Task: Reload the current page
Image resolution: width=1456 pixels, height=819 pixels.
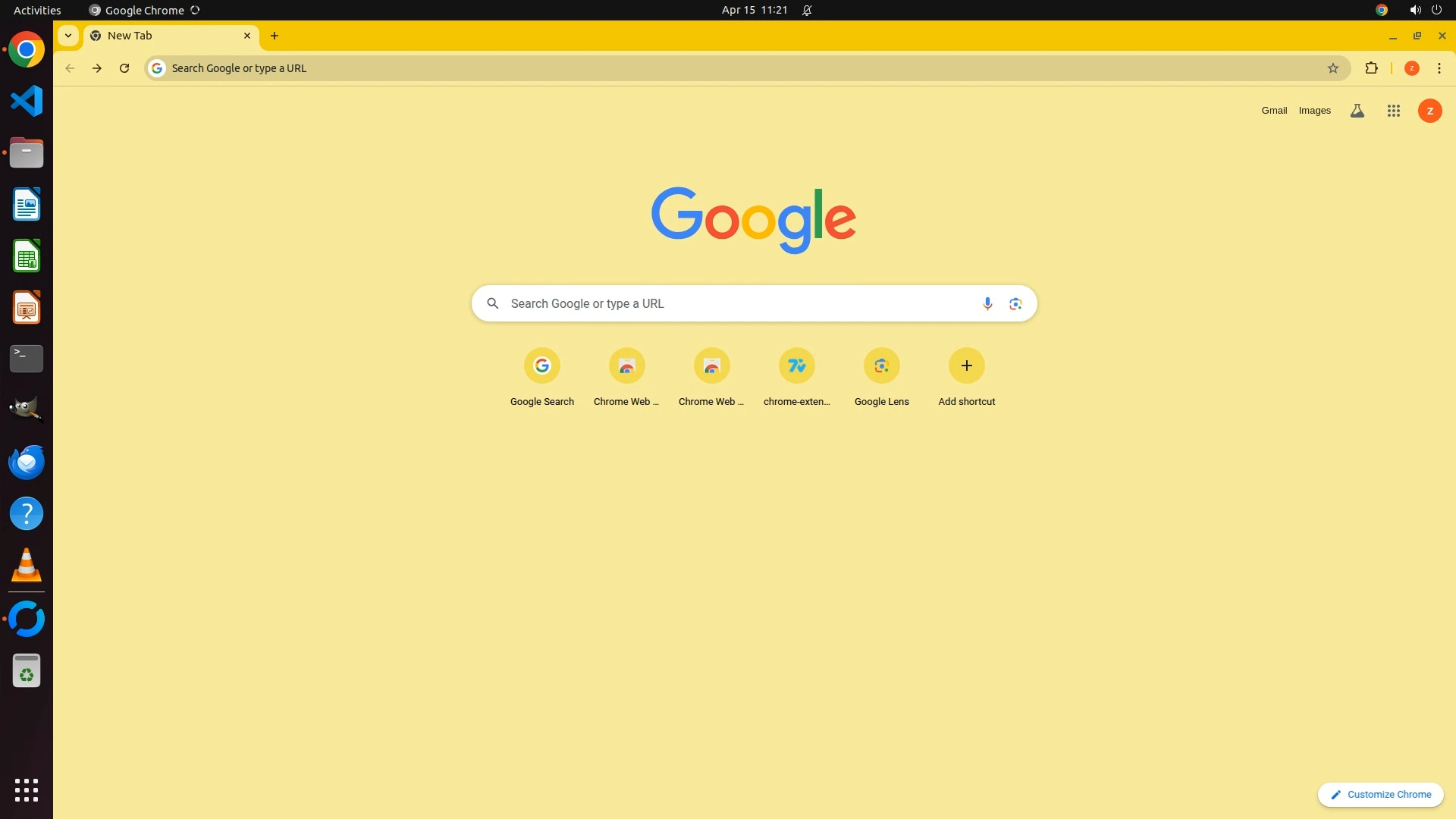Action: click(x=124, y=68)
